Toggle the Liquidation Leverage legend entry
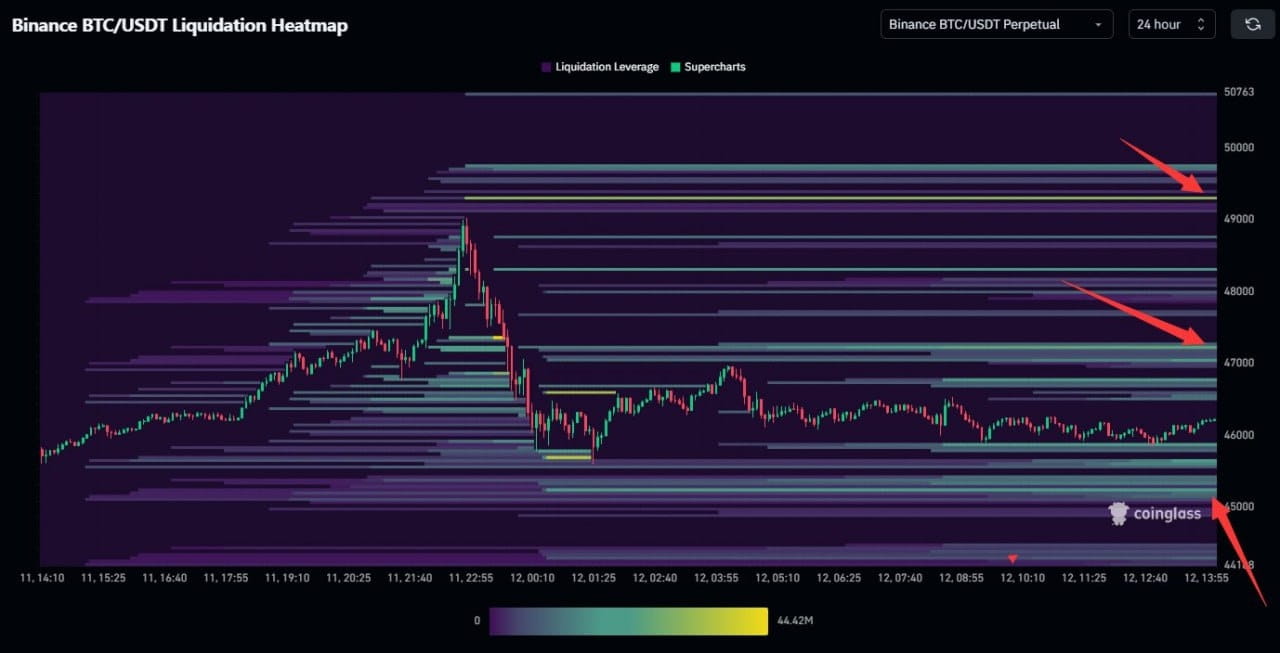Viewport: 1280px width, 653px height. [x=598, y=66]
